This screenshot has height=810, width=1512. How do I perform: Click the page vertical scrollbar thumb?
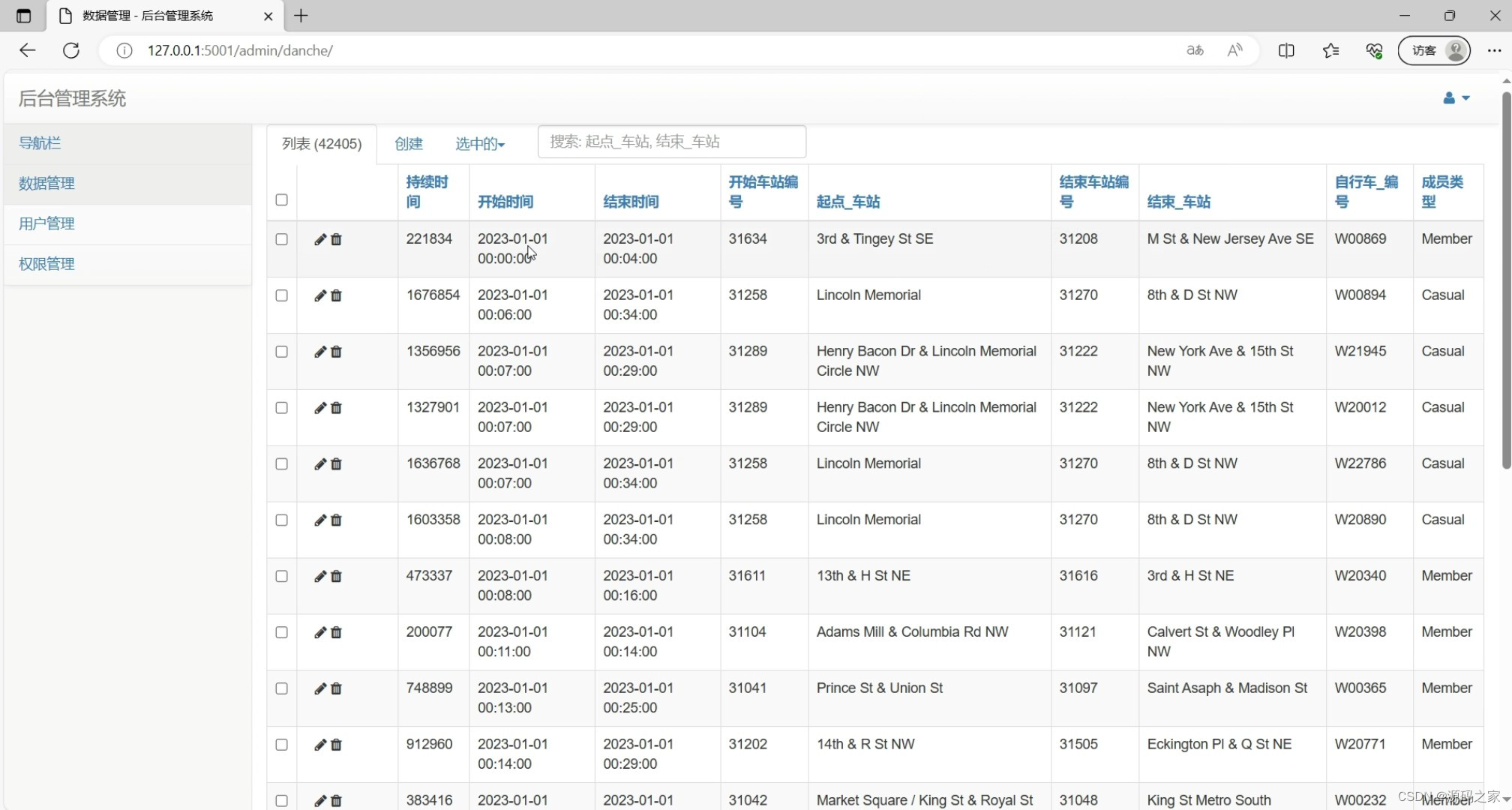1506,281
